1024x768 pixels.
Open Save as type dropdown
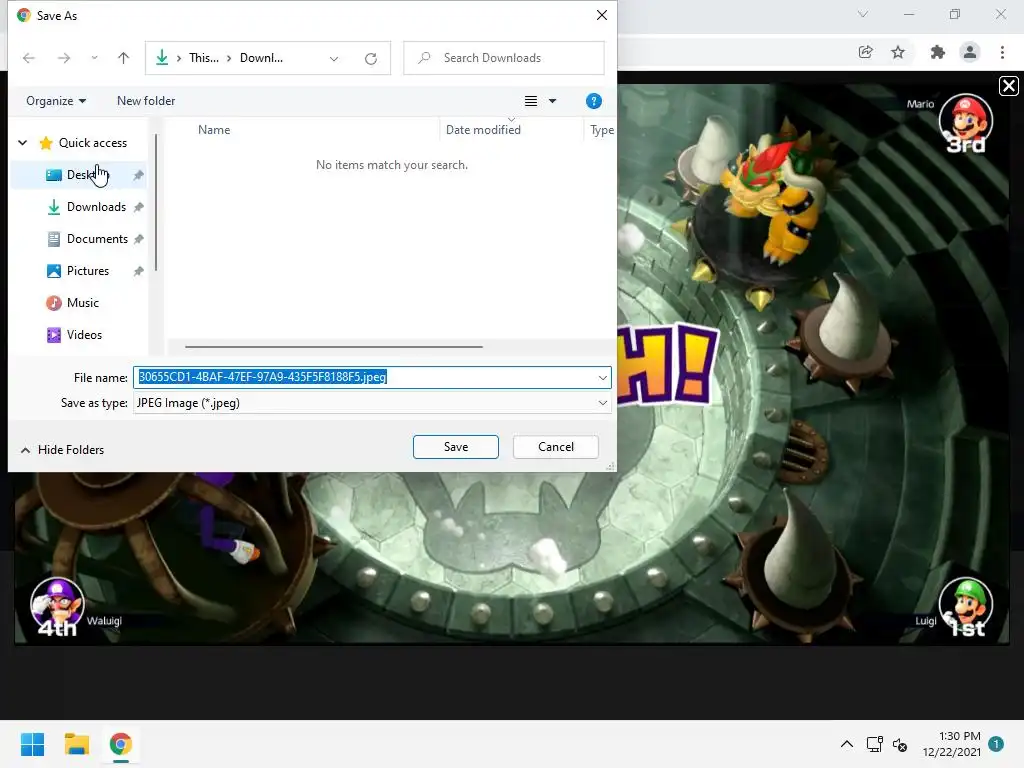click(372, 403)
